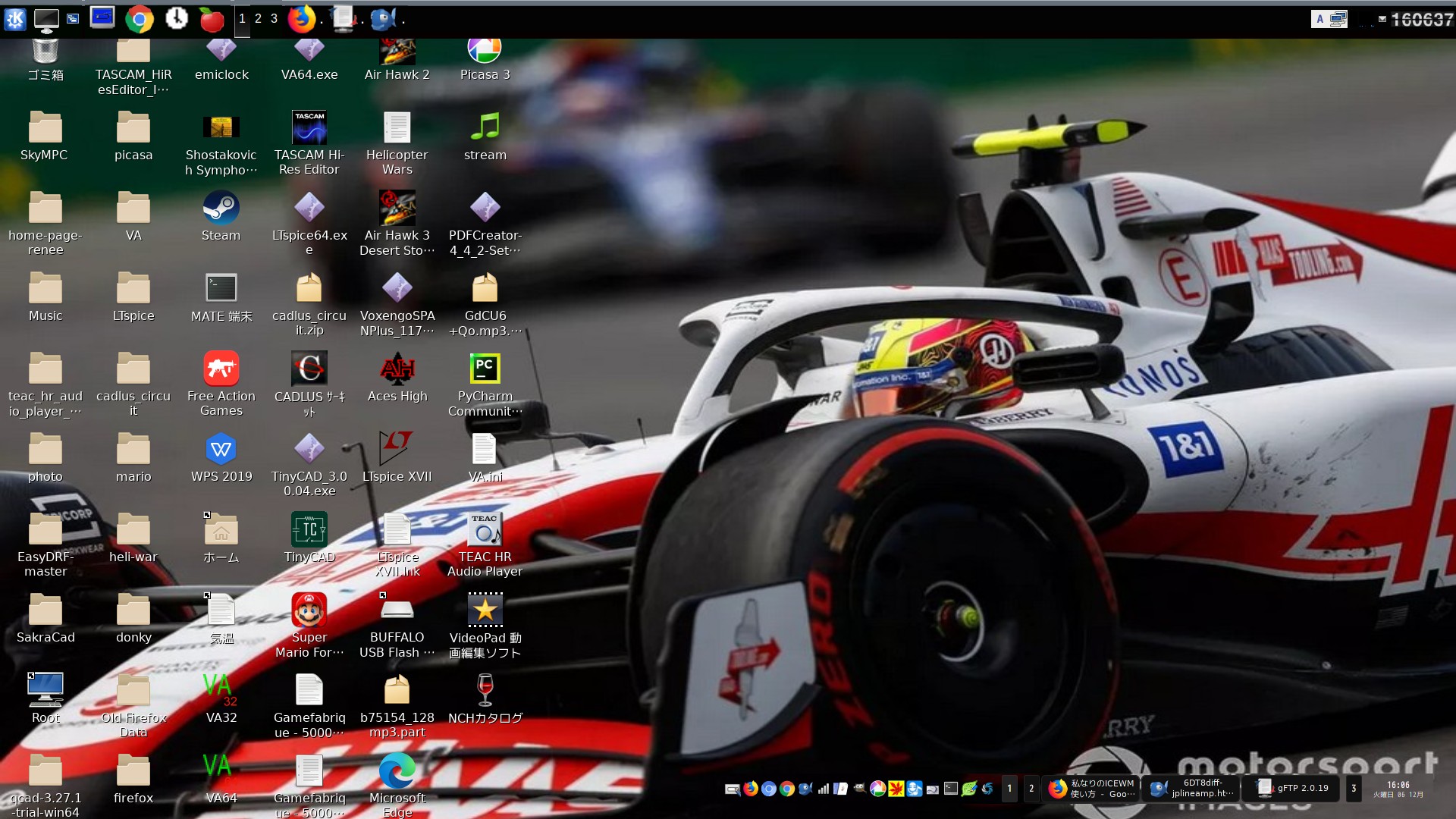The width and height of the screenshot is (1456, 819).
Task: Open the apple emiclock icon in top panel
Action: (212, 19)
